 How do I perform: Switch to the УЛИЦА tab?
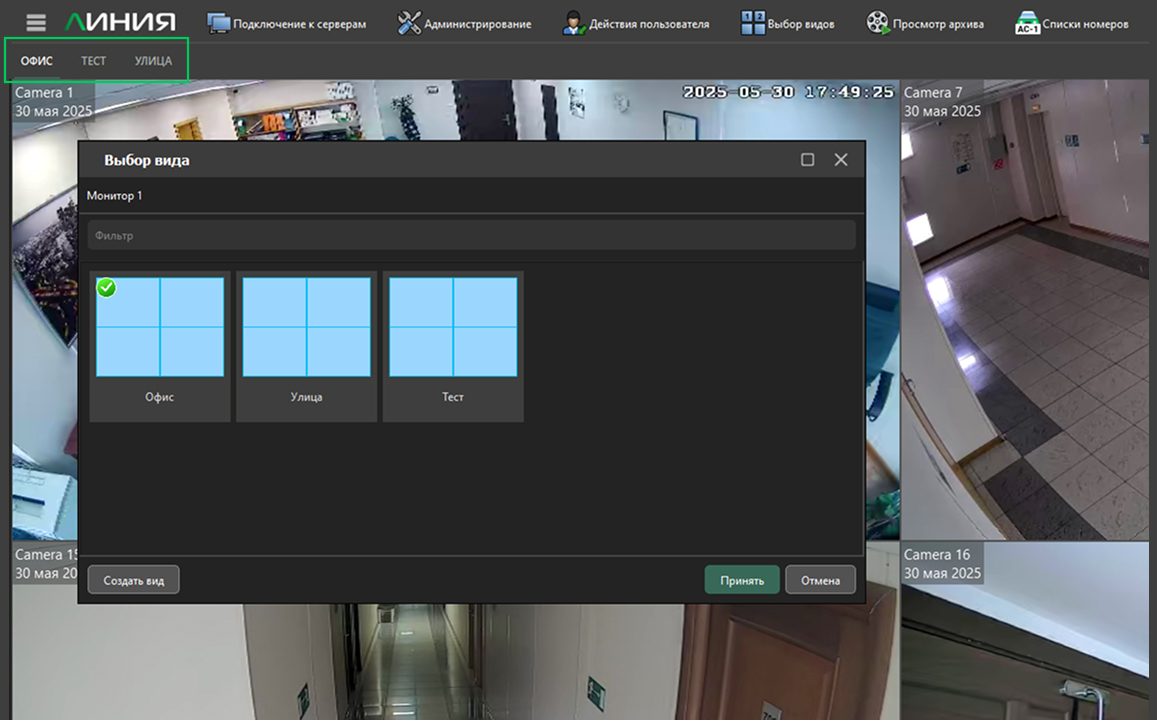click(x=153, y=61)
